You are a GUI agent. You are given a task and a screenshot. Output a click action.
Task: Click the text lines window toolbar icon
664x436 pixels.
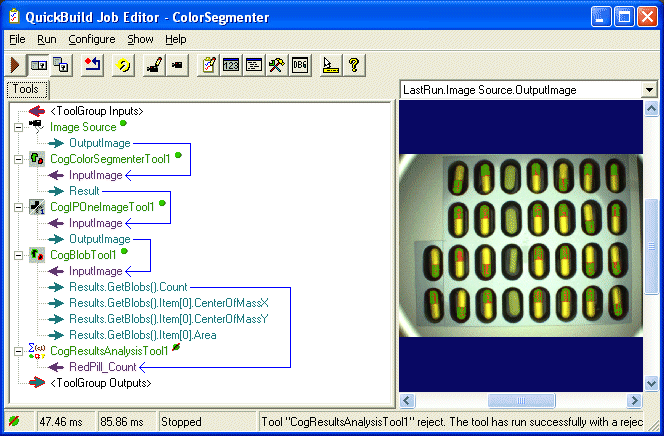click(x=254, y=65)
